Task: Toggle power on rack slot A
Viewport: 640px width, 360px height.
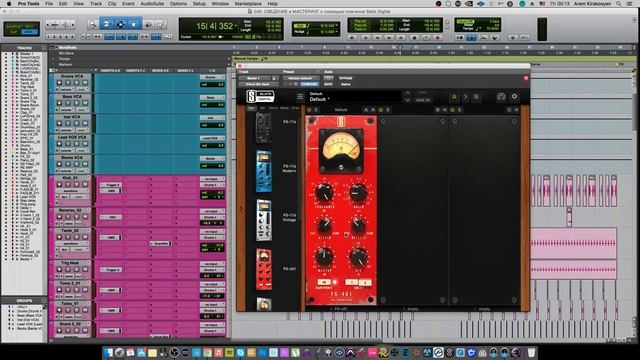Action: [309, 110]
